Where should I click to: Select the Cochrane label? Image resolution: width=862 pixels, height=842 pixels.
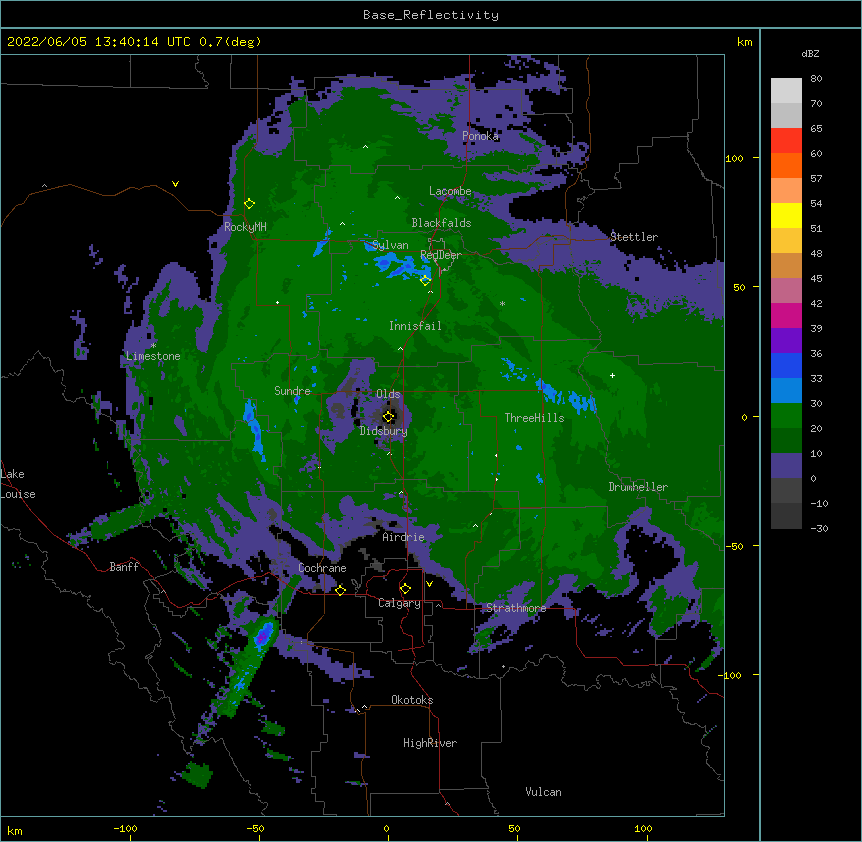322,568
